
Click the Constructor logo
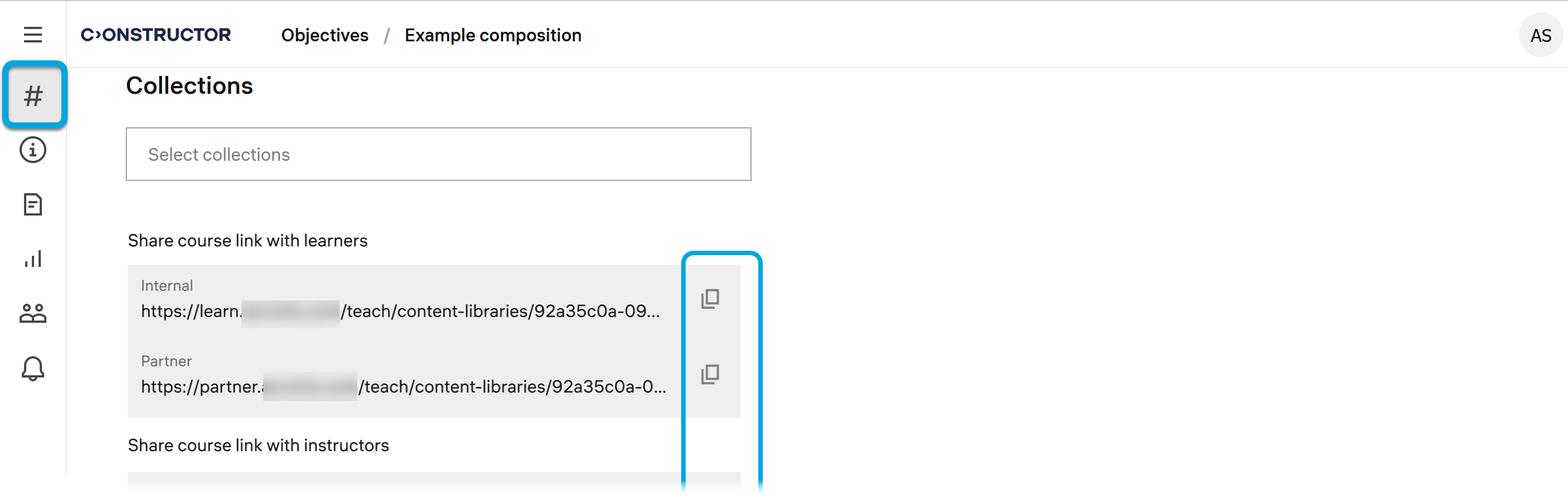(x=156, y=35)
